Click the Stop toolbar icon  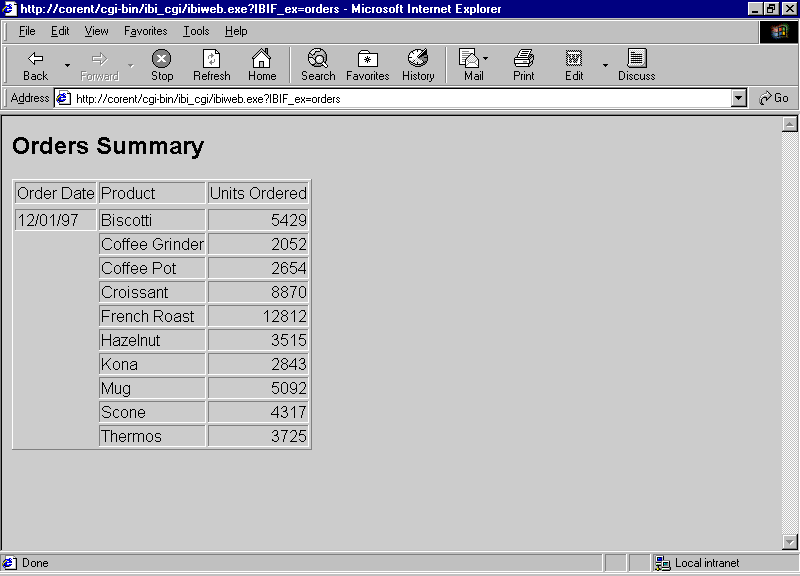[162, 59]
